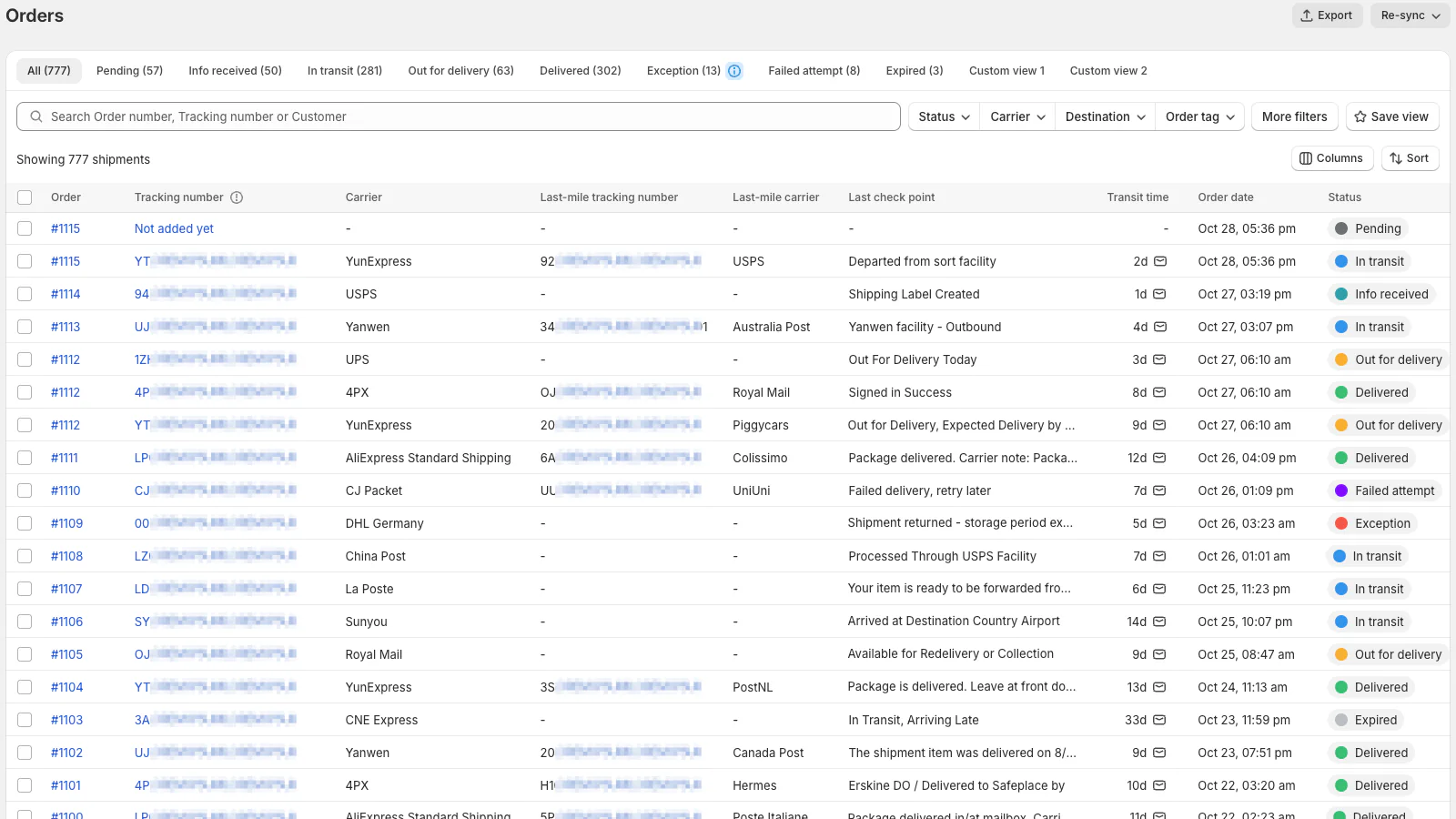The image size is (1456, 819).
Task: Click transit icon in CNE Express 33d row
Action: tap(1159, 720)
